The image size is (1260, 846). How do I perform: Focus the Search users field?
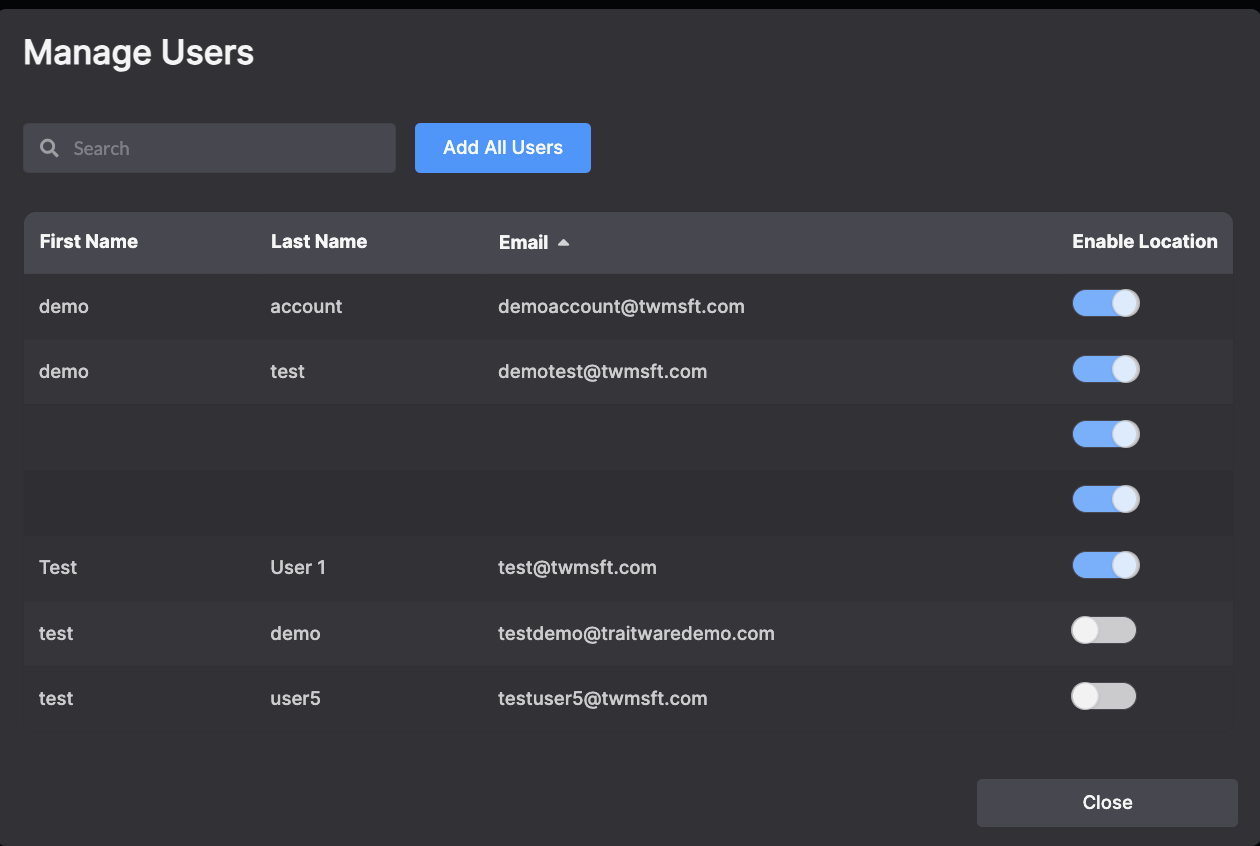pos(209,148)
